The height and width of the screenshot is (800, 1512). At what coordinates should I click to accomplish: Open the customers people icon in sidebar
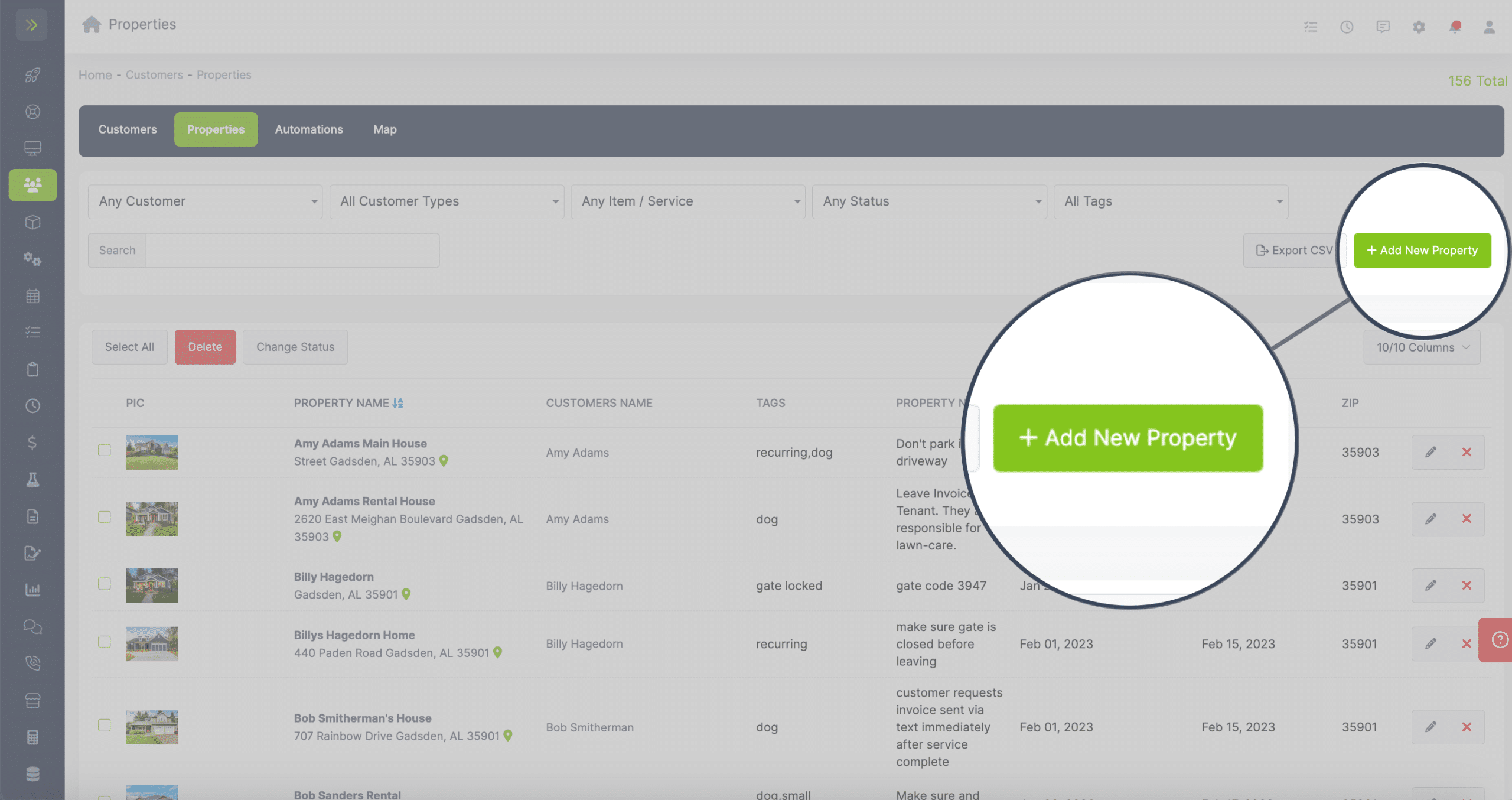tap(32, 185)
